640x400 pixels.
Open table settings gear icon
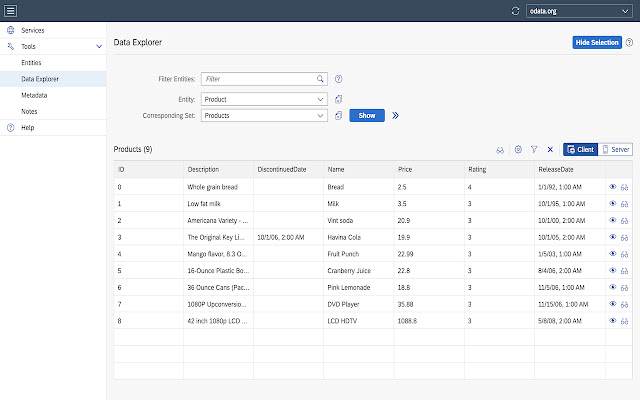coord(518,149)
